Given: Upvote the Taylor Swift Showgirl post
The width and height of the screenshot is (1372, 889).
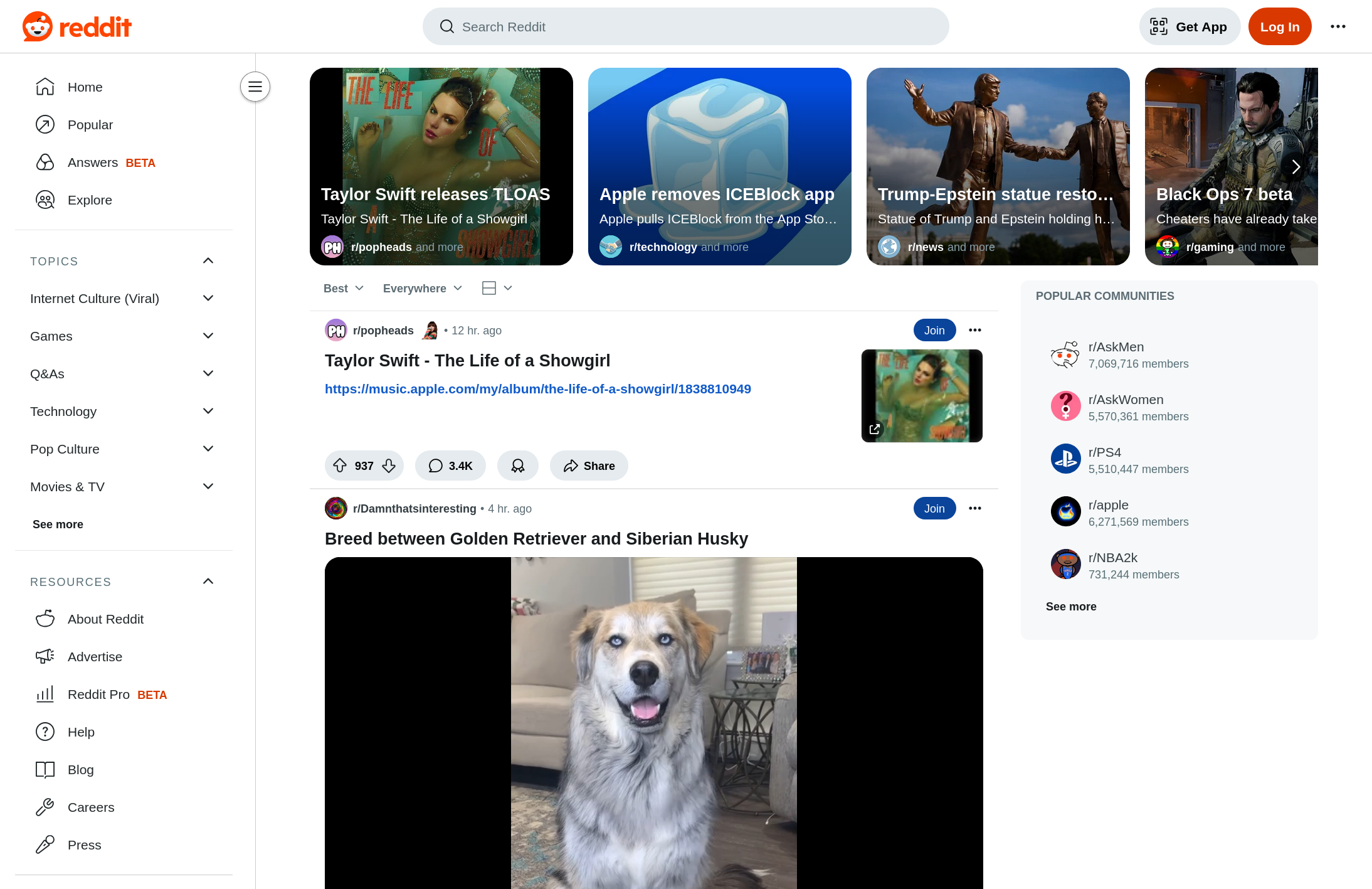Looking at the screenshot, I should [x=340, y=466].
